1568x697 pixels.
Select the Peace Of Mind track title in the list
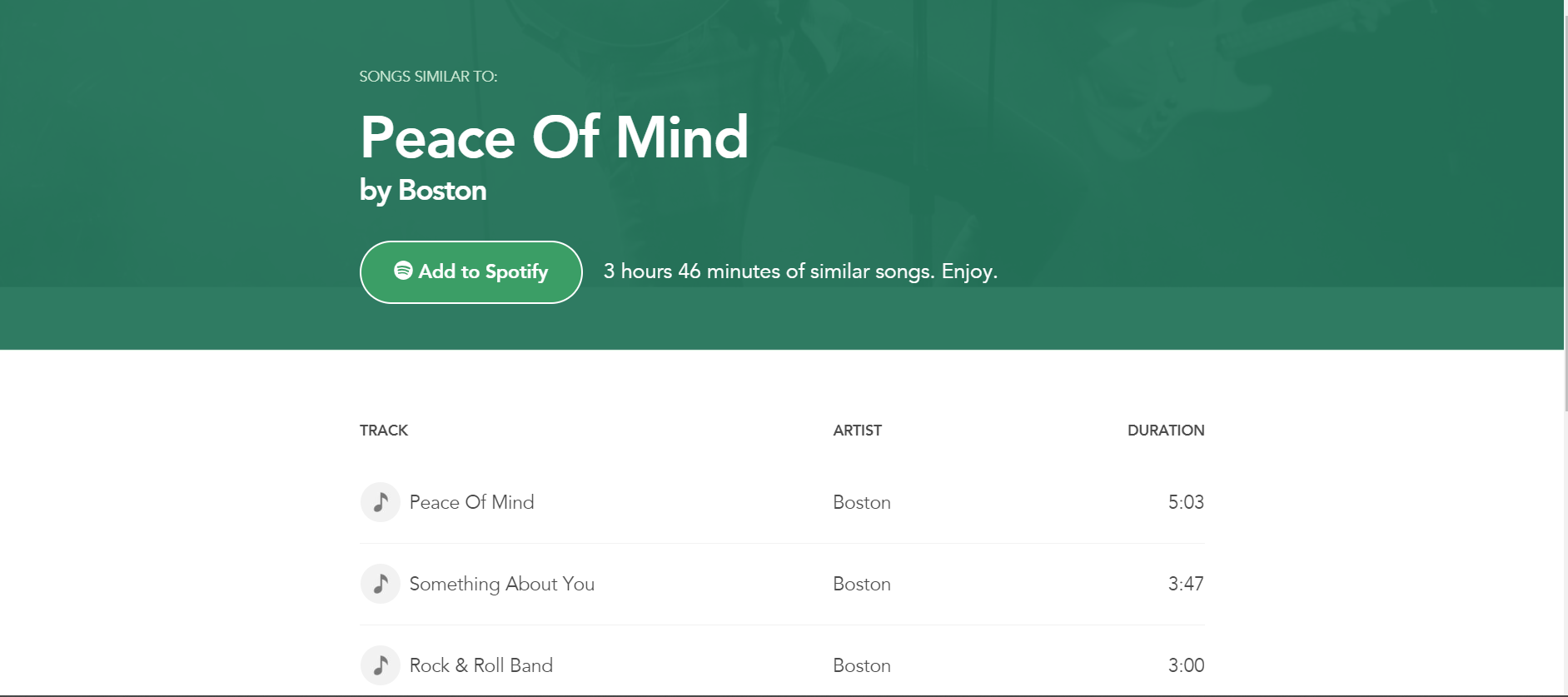pyautogui.click(x=471, y=502)
